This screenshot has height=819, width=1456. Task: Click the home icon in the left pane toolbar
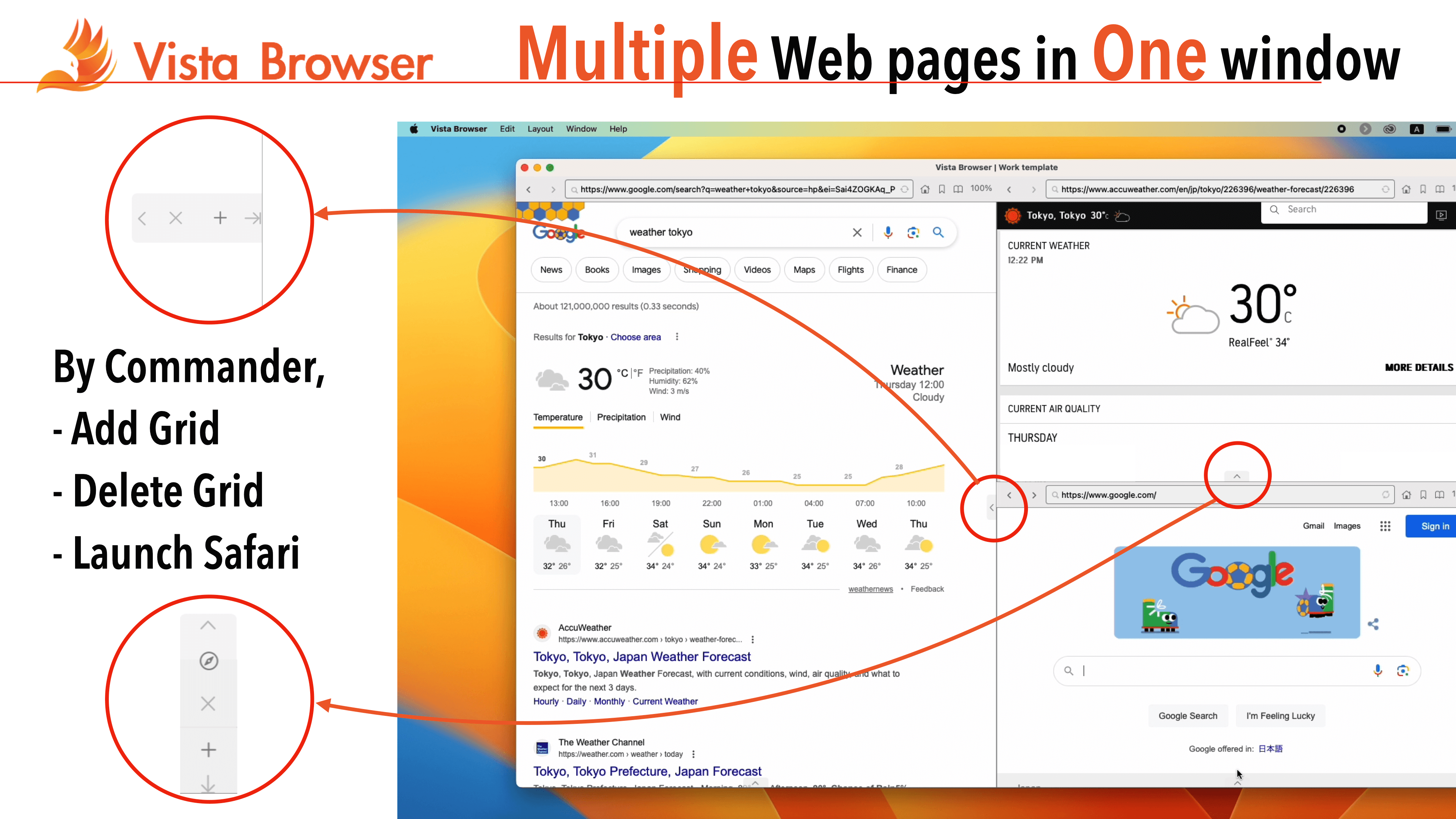[925, 189]
